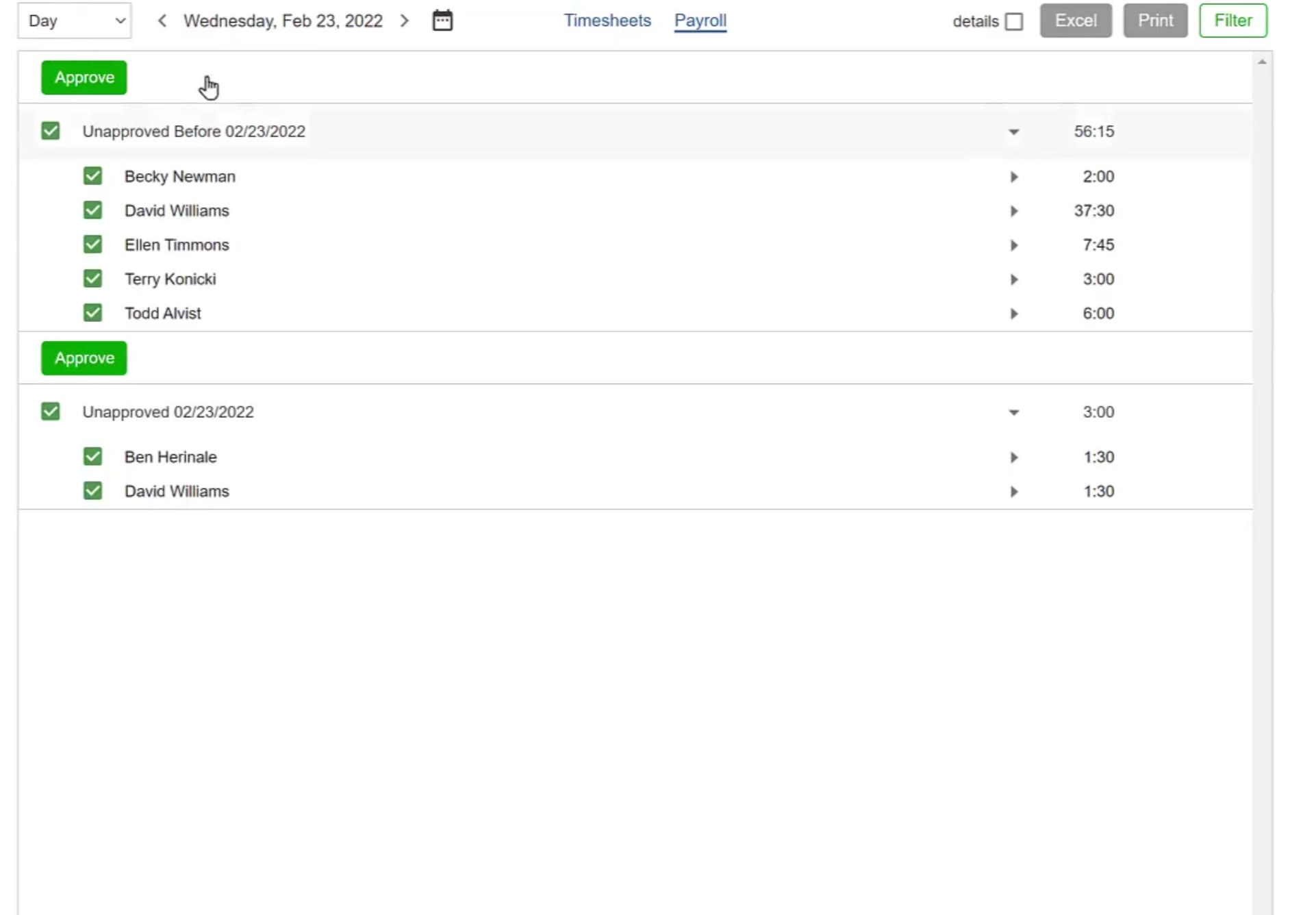
Task: Switch to the Payroll tab
Action: coord(700,21)
